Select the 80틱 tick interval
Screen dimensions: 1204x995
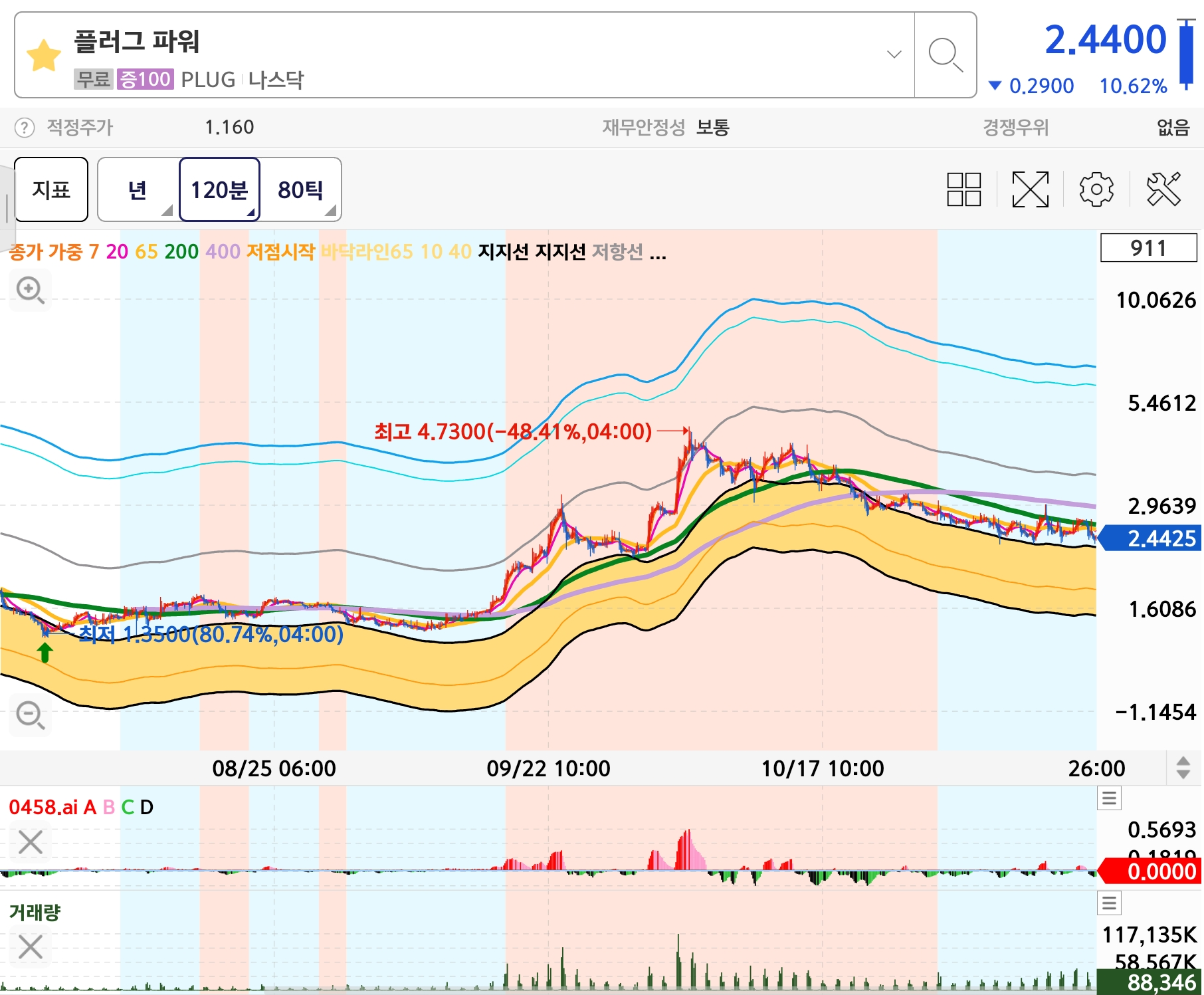pyautogui.click(x=300, y=189)
